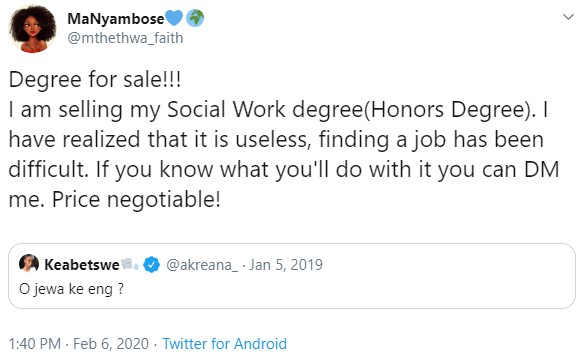Click the 'Price negotiable!' closing line
This screenshot has height=361, width=585.
[x=136, y=200]
